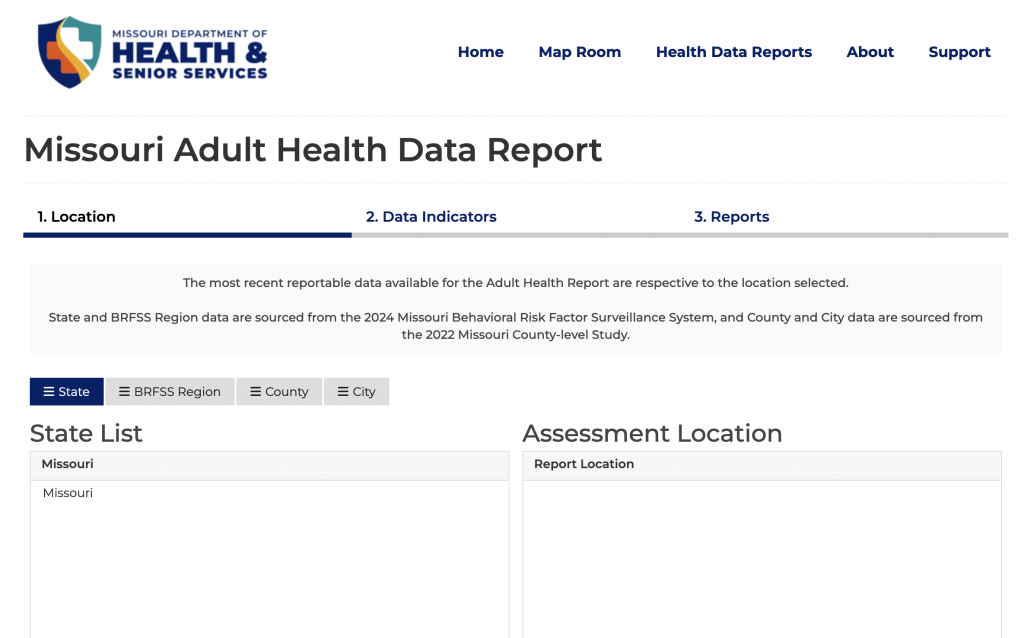Click the Assessment Location heading

pos(652,434)
